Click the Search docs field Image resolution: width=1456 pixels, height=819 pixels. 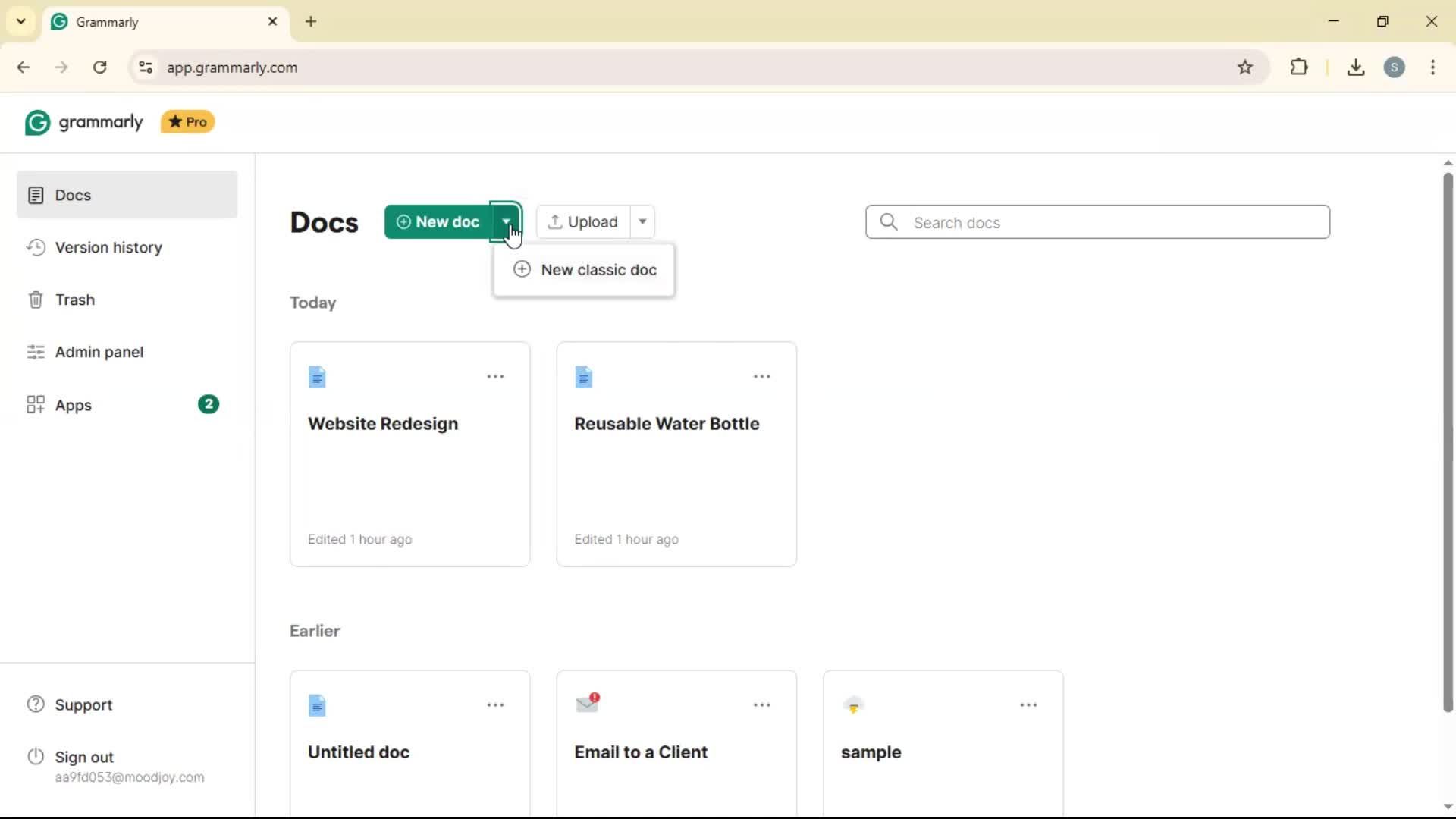(1098, 222)
